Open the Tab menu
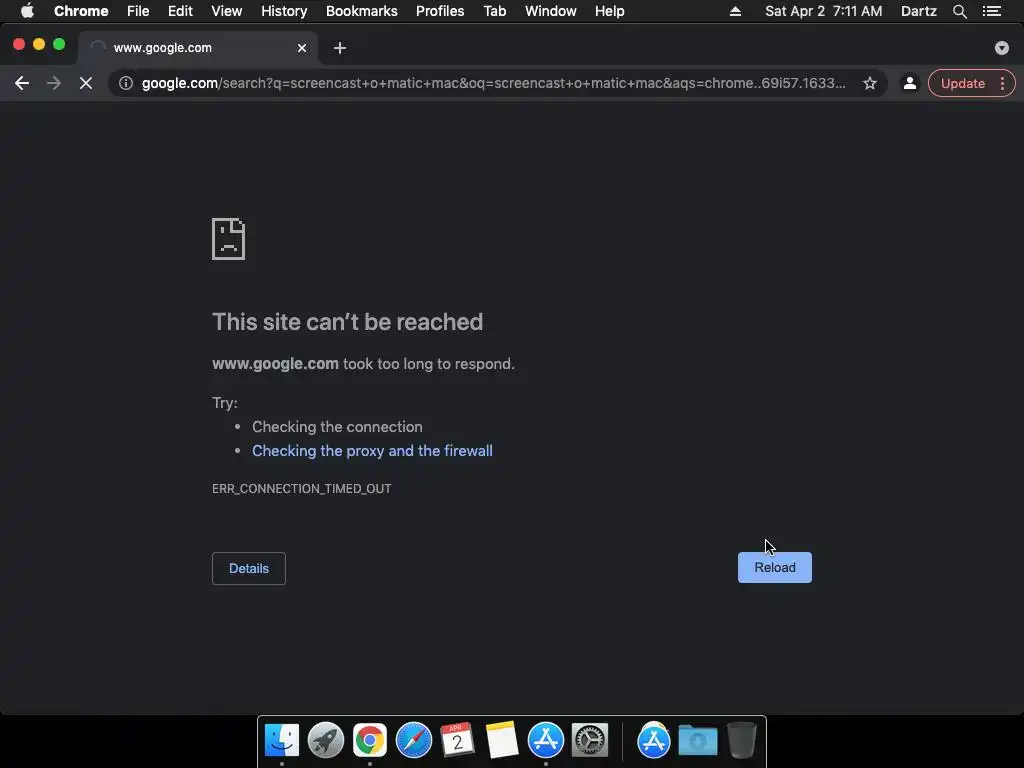The image size is (1024, 768). 494,11
